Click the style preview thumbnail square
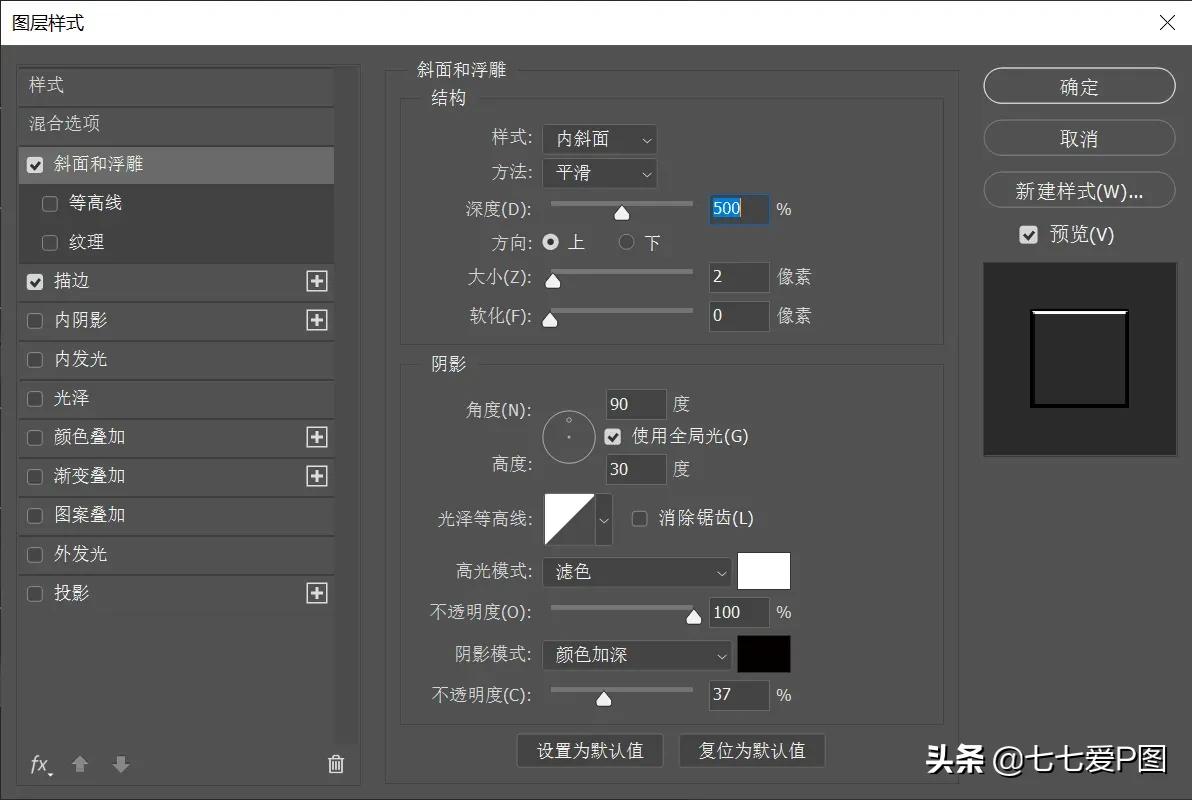Viewport: 1192px width, 800px height. (x=1079, y=359)
